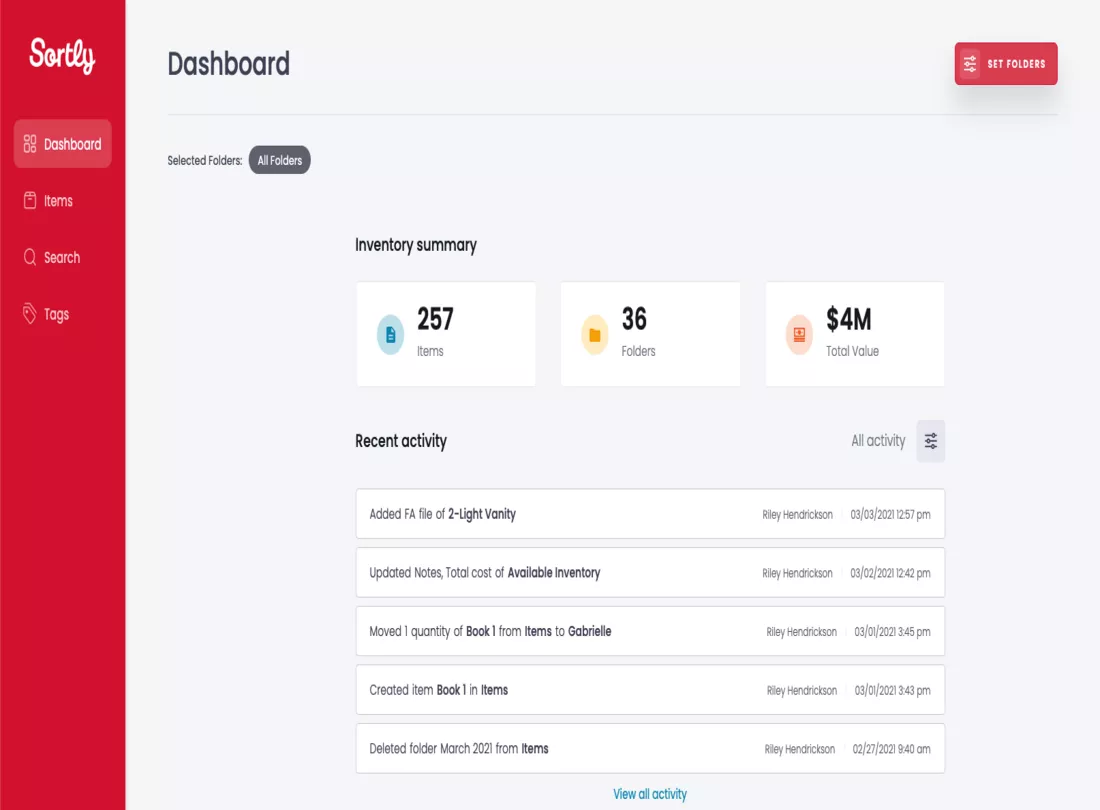Select the Dashboard icon in sidebar
1100x810 pixels.
(28, 143)
